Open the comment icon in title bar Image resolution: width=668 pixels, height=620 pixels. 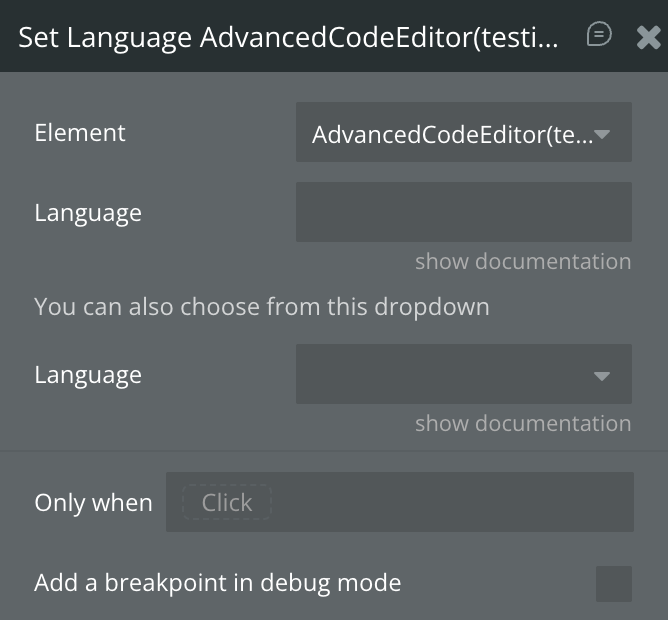pyautogui.click(x=599, y=35)
